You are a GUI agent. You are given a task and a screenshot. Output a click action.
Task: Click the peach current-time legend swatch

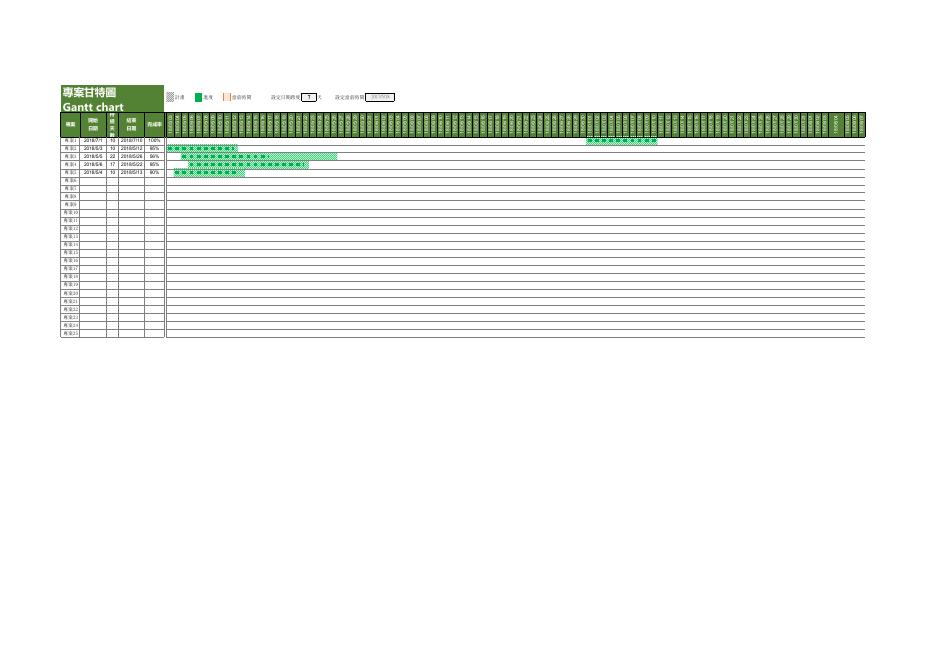click(x=227, y=97)
